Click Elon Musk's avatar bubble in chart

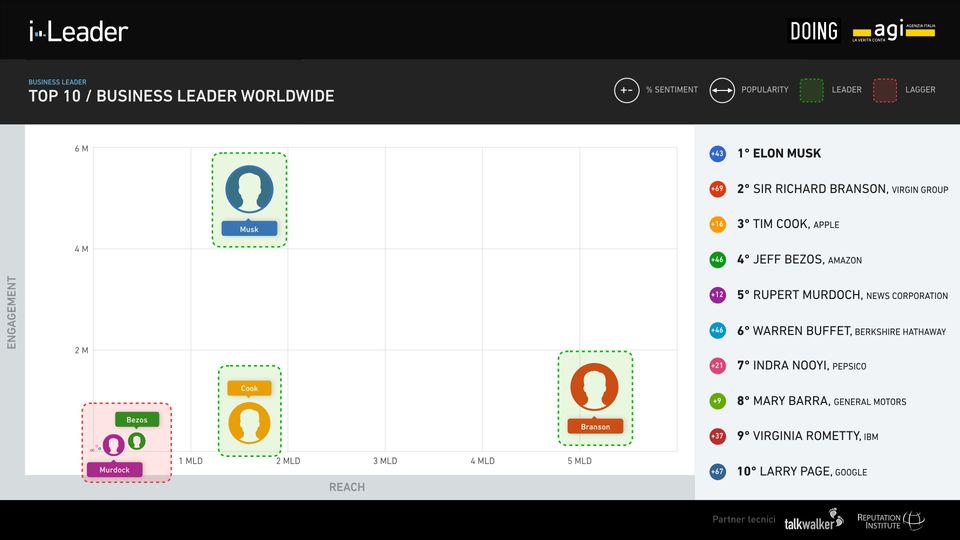[x=249, y=189]
